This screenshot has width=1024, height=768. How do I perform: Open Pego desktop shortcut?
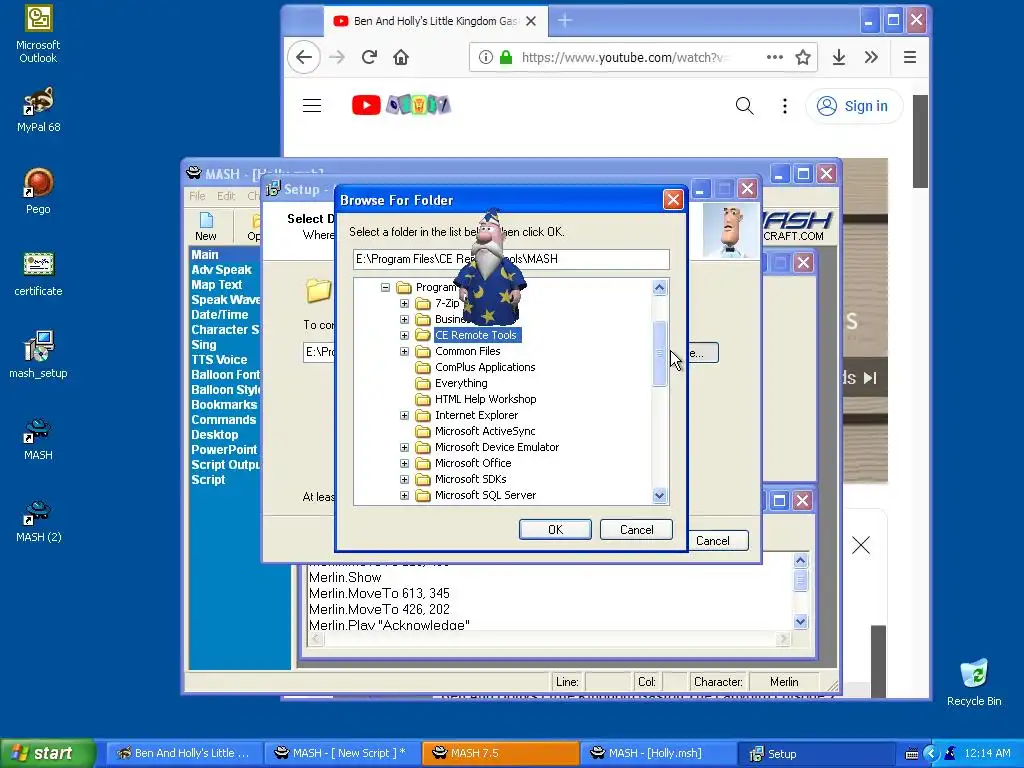pyautogui.click(x=38, y=191)
